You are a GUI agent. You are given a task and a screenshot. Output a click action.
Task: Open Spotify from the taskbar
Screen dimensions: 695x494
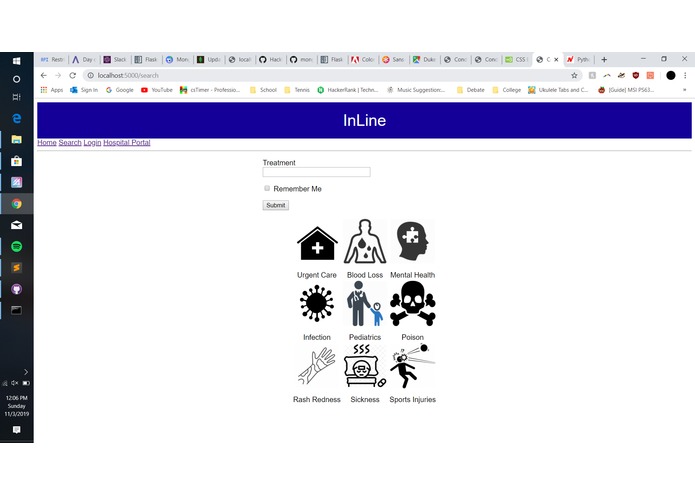pos(16,246)
